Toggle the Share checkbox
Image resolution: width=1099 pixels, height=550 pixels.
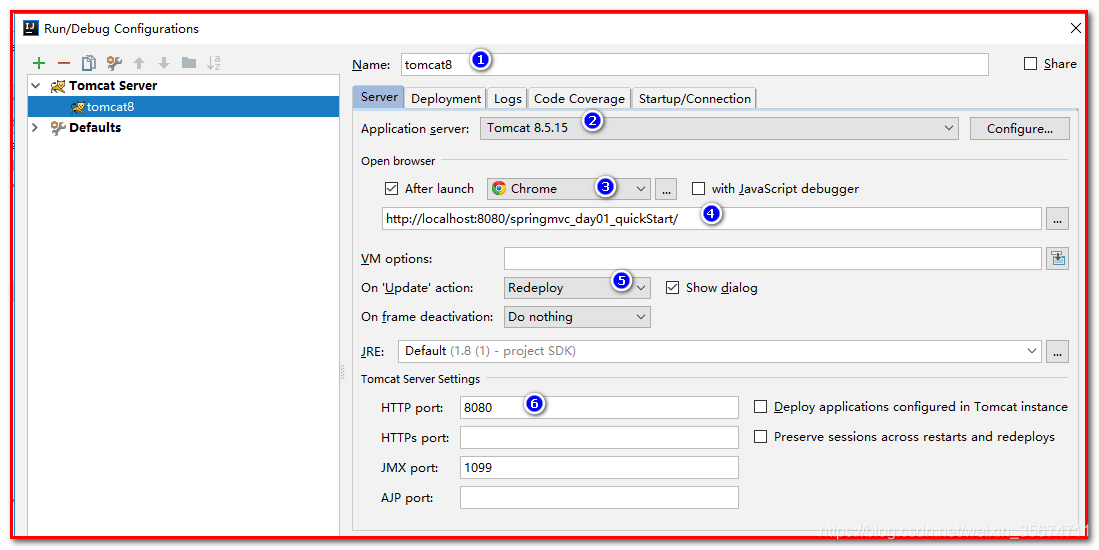click(1030, 64)
